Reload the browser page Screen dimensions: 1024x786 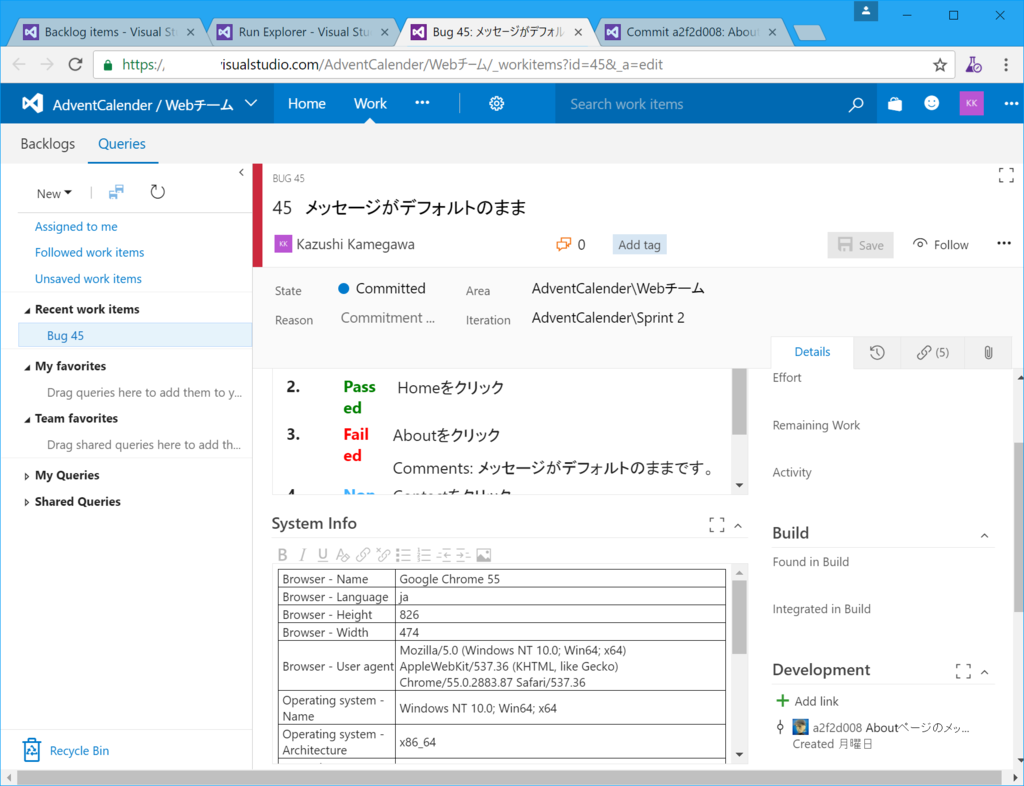(76, 64)
